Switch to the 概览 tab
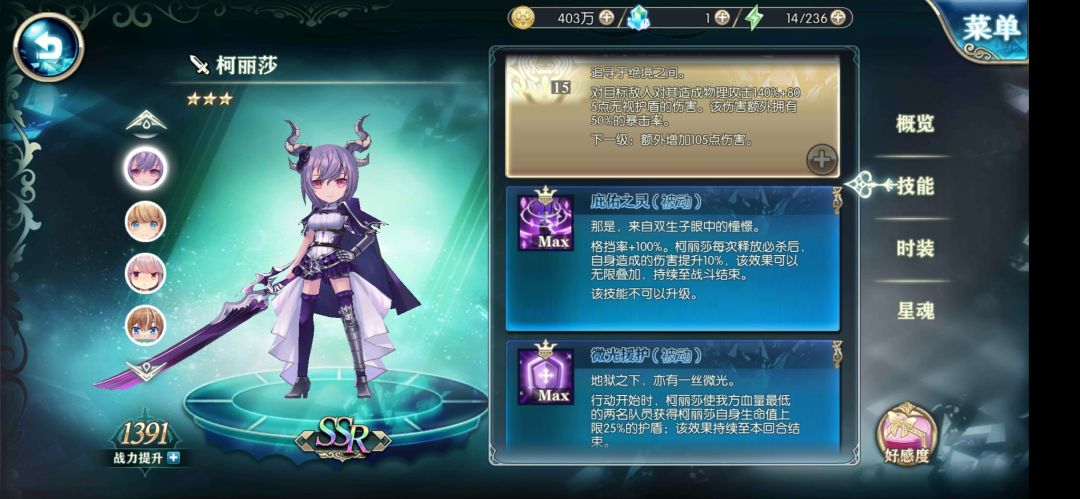Viewport: 1080px width, 499px height. coord(915,124)
